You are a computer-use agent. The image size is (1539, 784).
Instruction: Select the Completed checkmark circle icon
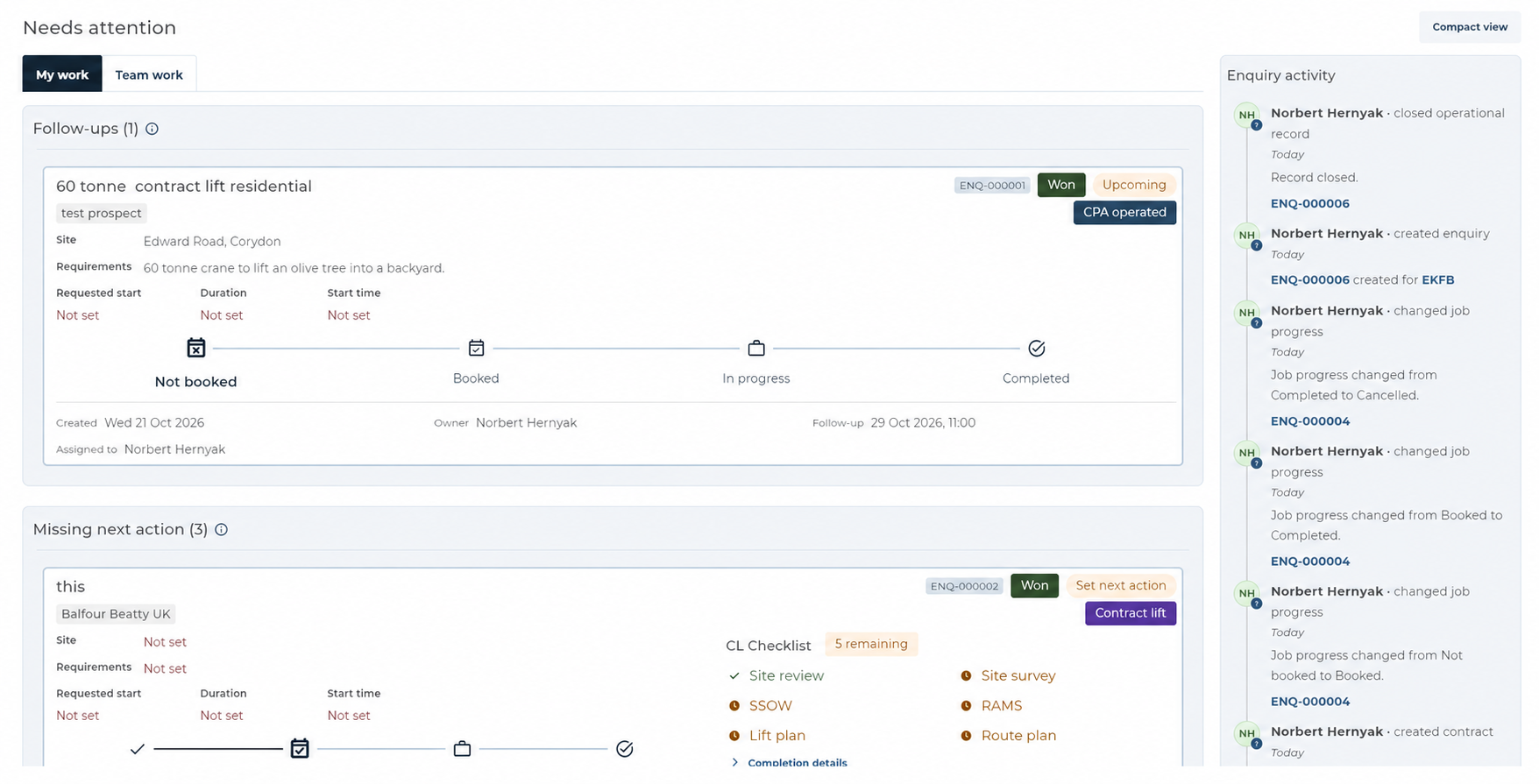click(1036, 349)
